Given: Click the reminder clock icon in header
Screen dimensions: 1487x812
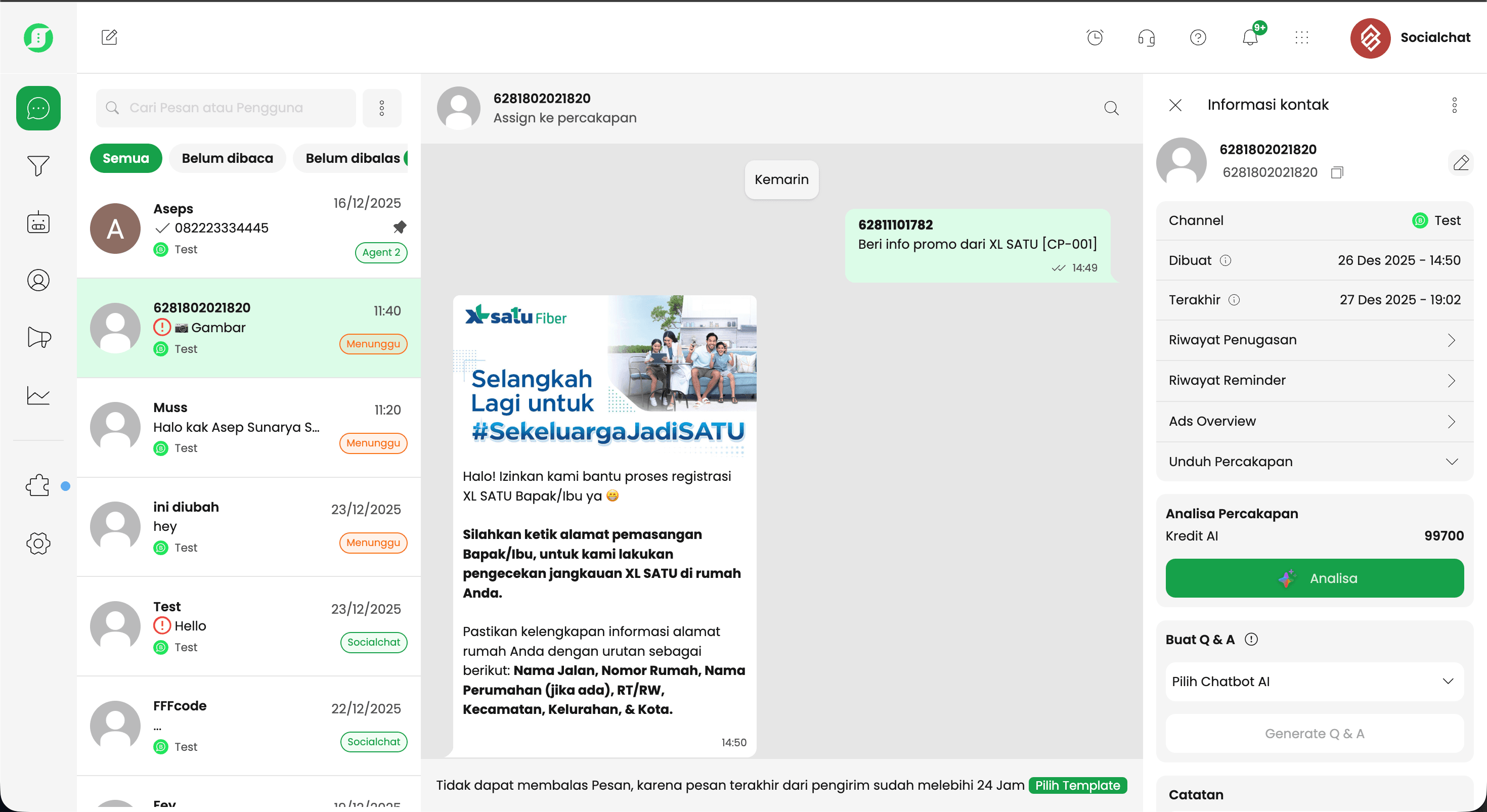Looking at the screenshot, I should [1095, 37].
